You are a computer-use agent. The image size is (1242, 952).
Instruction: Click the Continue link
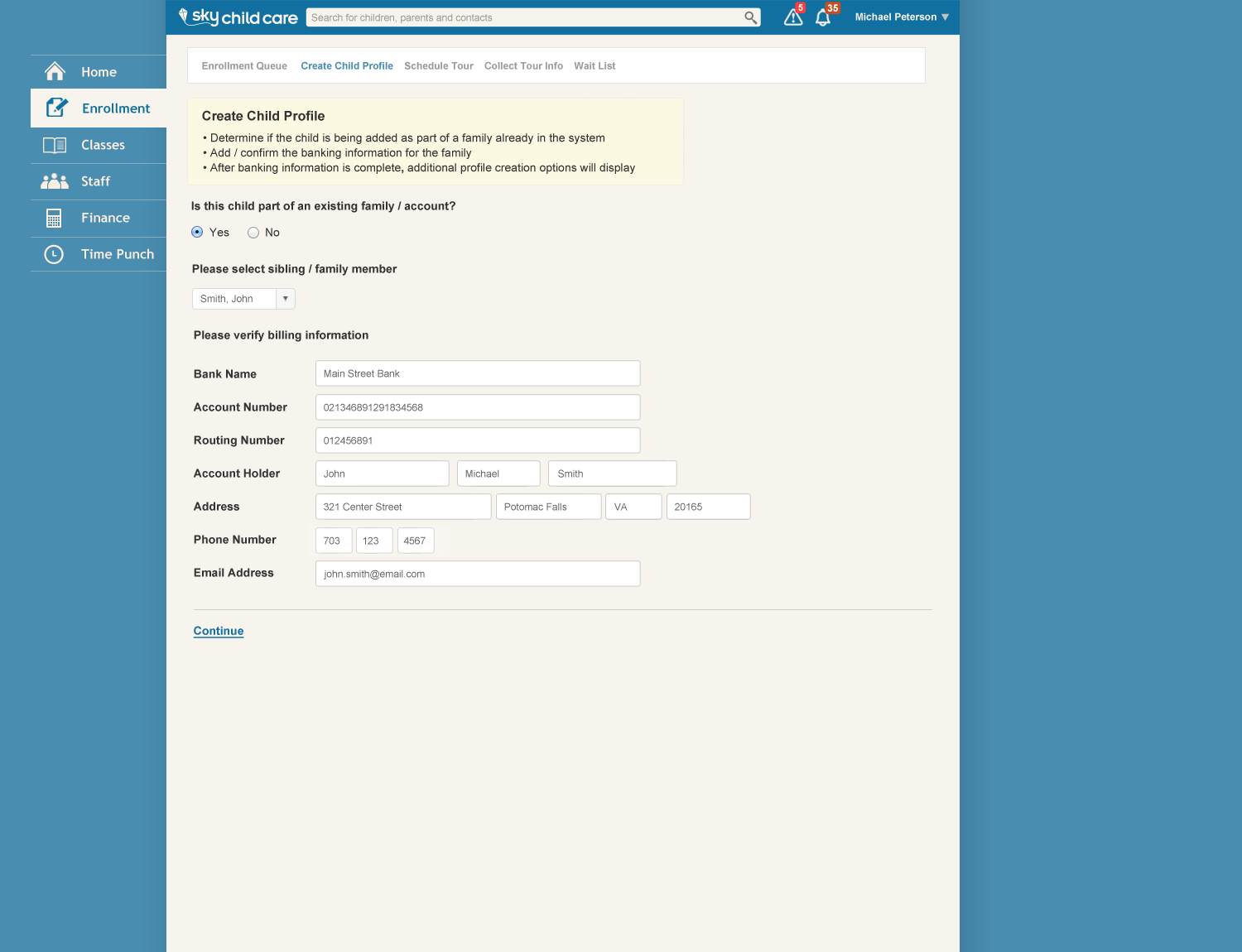click(x=219, y=631)
